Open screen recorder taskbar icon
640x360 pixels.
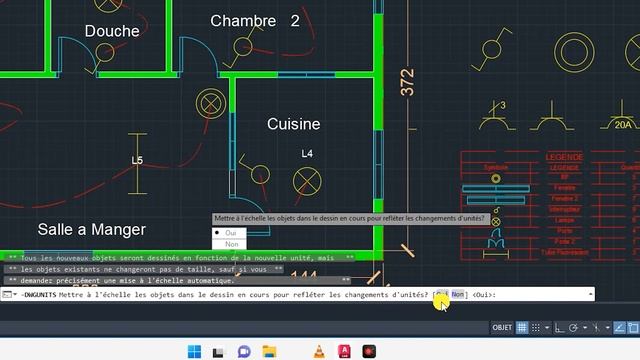tap(369, 351)
